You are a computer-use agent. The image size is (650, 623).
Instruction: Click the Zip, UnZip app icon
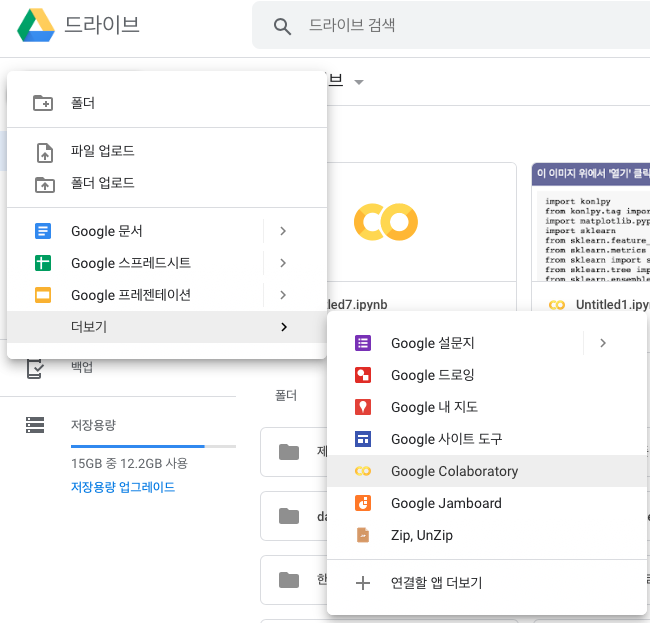click(363, 535)
